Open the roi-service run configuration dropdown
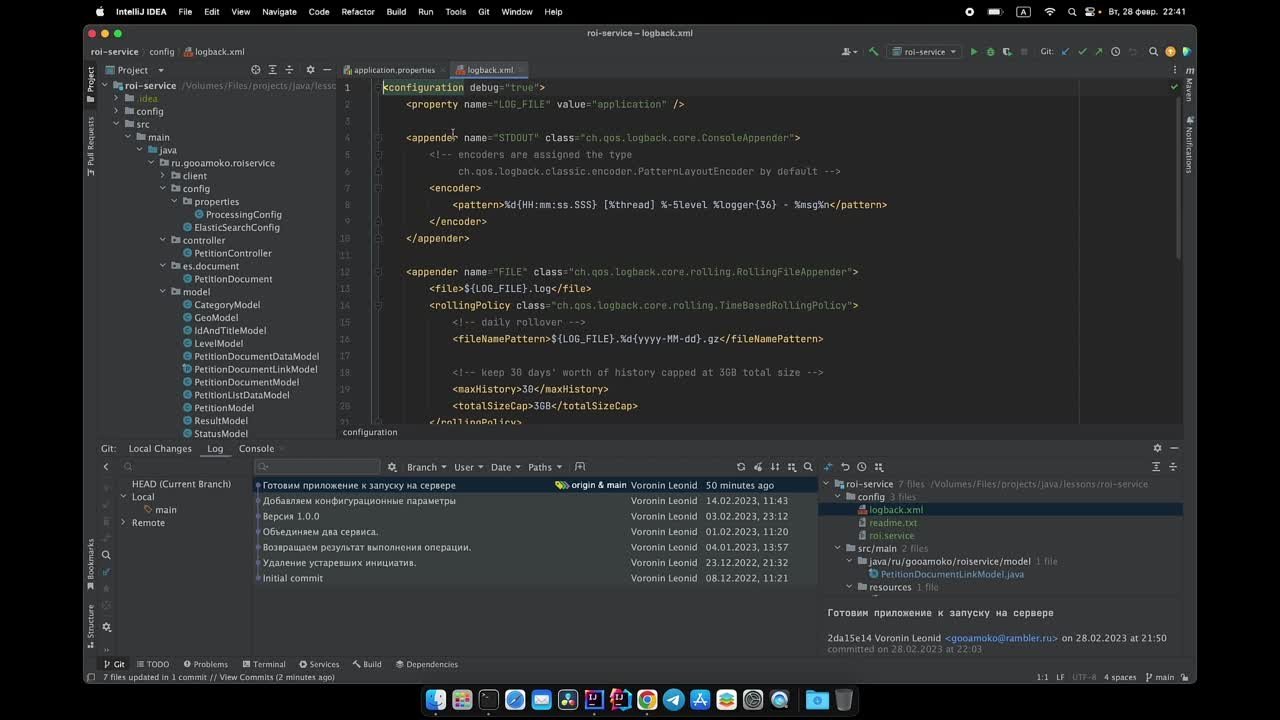Image resolution: width=1280 pixels, height=720 pixels. tap(924, 52)
